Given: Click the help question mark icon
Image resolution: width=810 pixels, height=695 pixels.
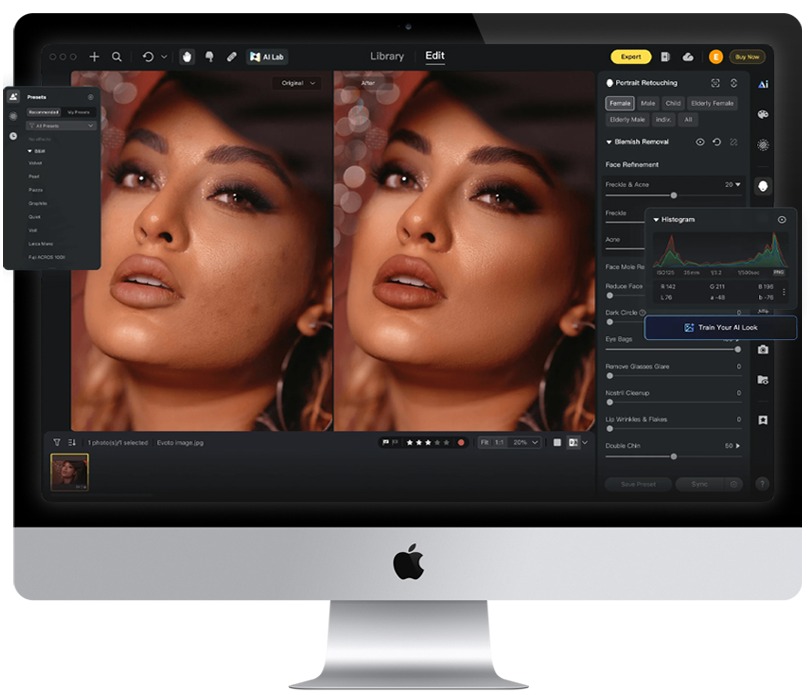Looking at the screenshot, I should pyautogui.click(x=762, y=484).
